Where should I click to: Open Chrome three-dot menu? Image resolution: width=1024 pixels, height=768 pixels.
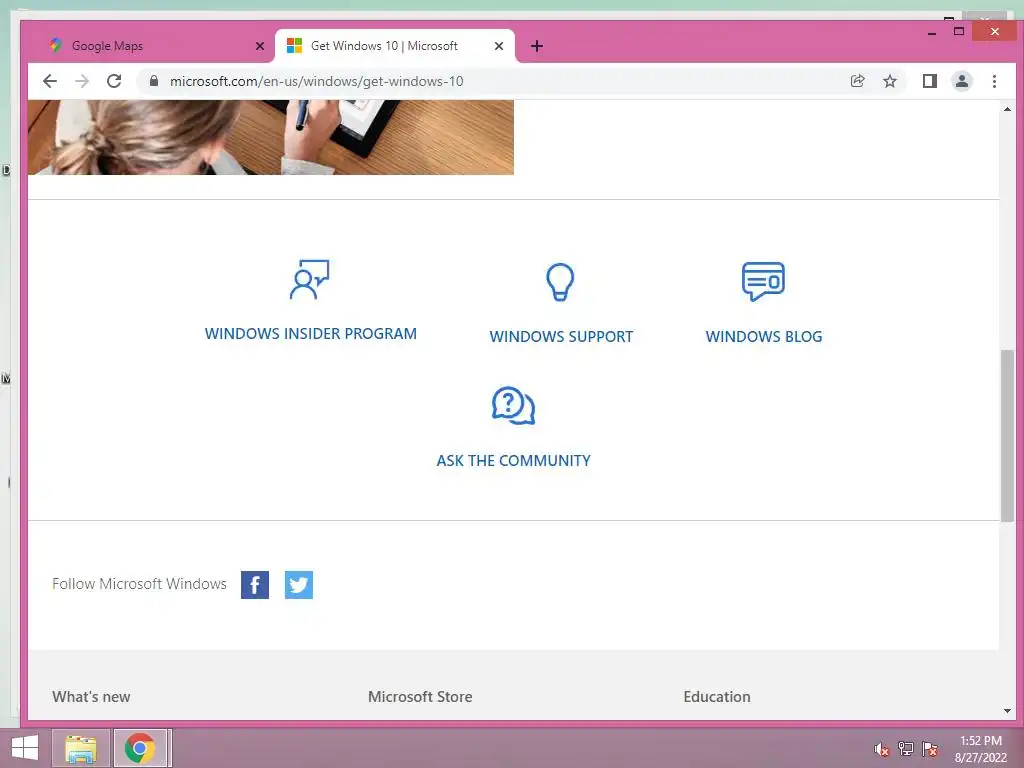click(x=994, y=81)
